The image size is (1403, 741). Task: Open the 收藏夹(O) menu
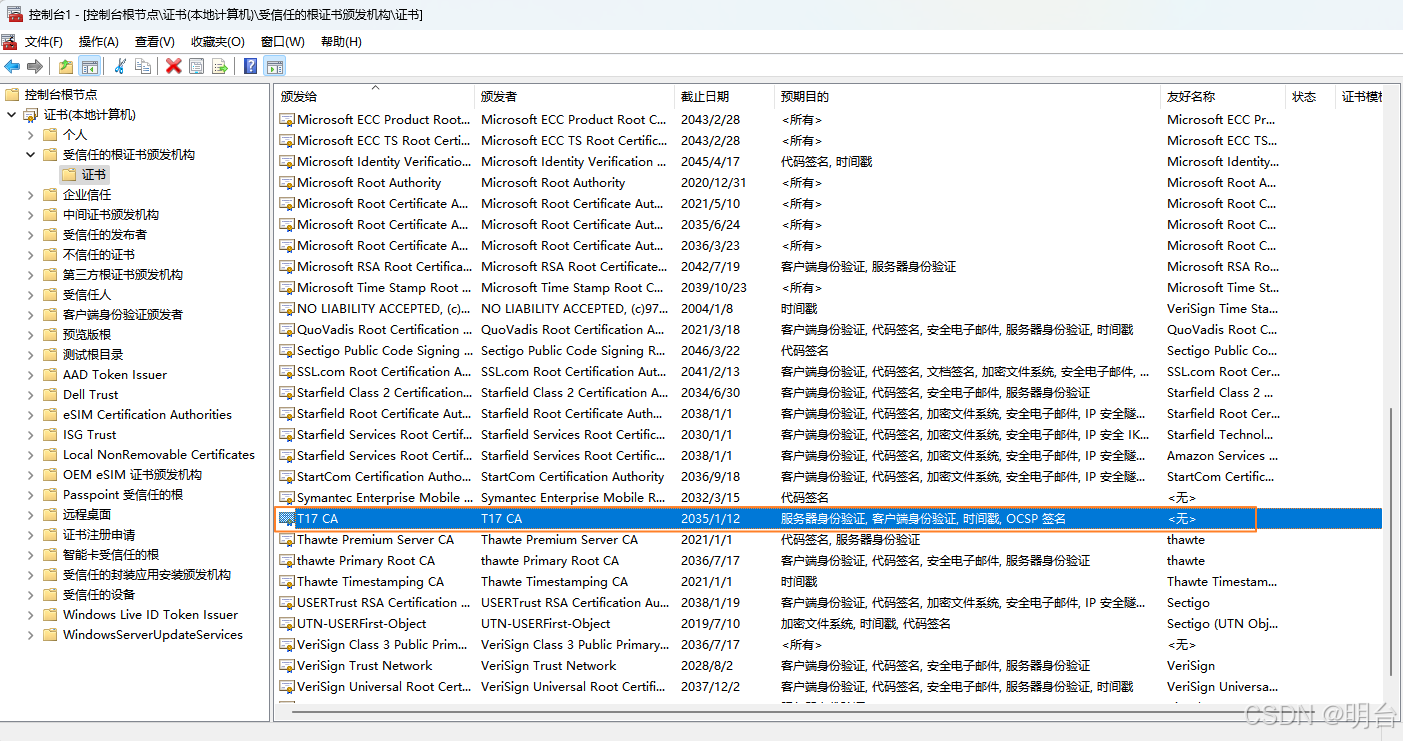[x=218, y=42]
